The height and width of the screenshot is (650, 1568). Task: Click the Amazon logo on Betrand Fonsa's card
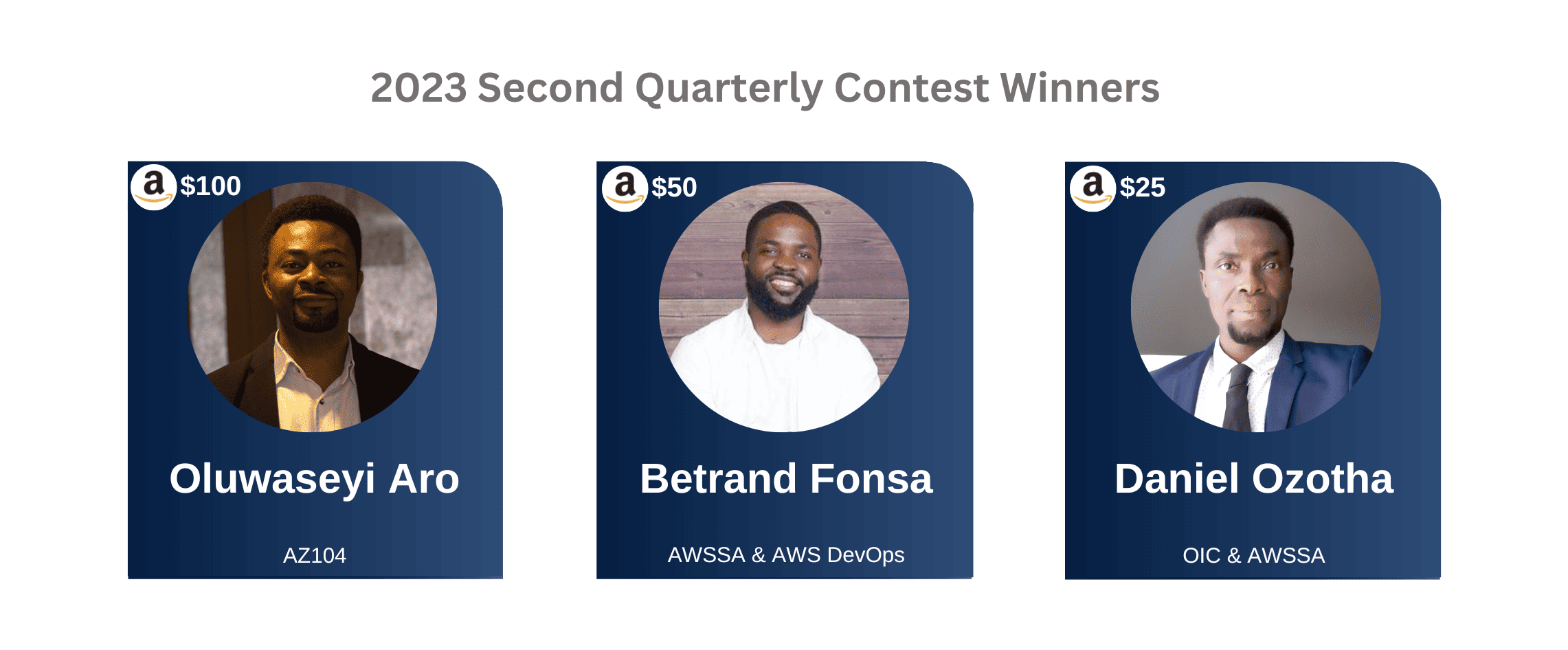[625, 188]
